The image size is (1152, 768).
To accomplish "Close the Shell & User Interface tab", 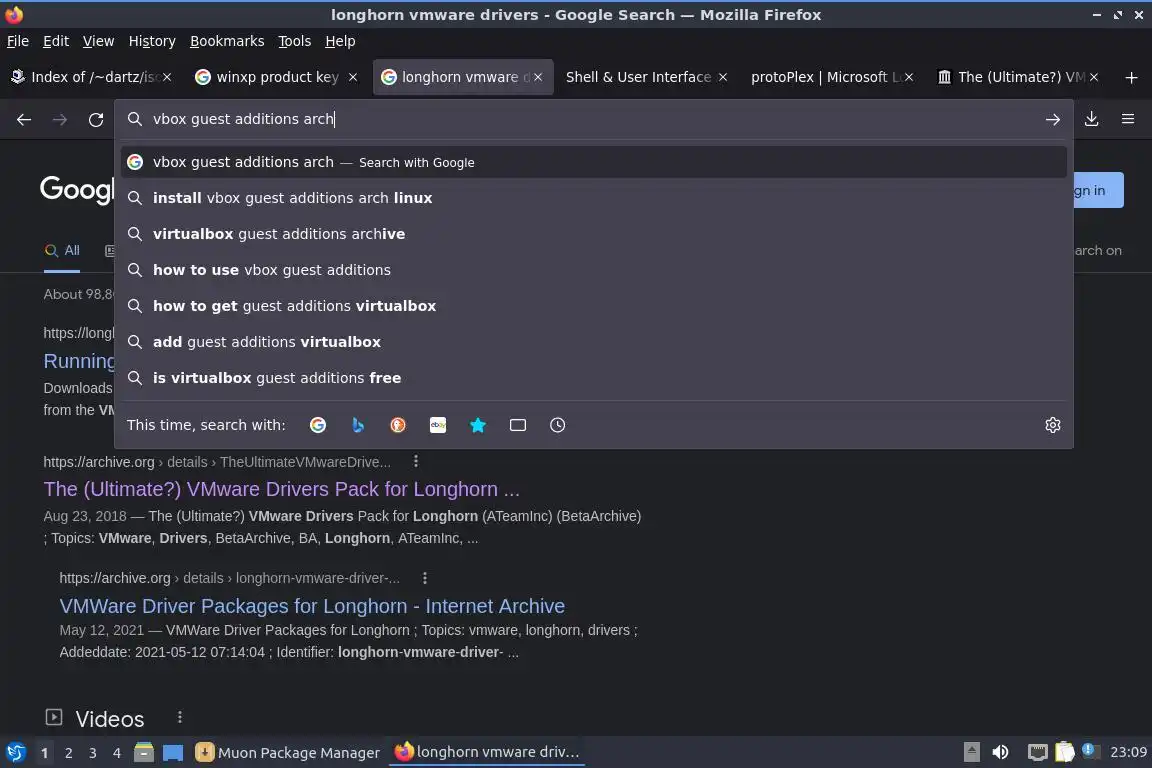I will pyautogui.click(x=723, y=77).
